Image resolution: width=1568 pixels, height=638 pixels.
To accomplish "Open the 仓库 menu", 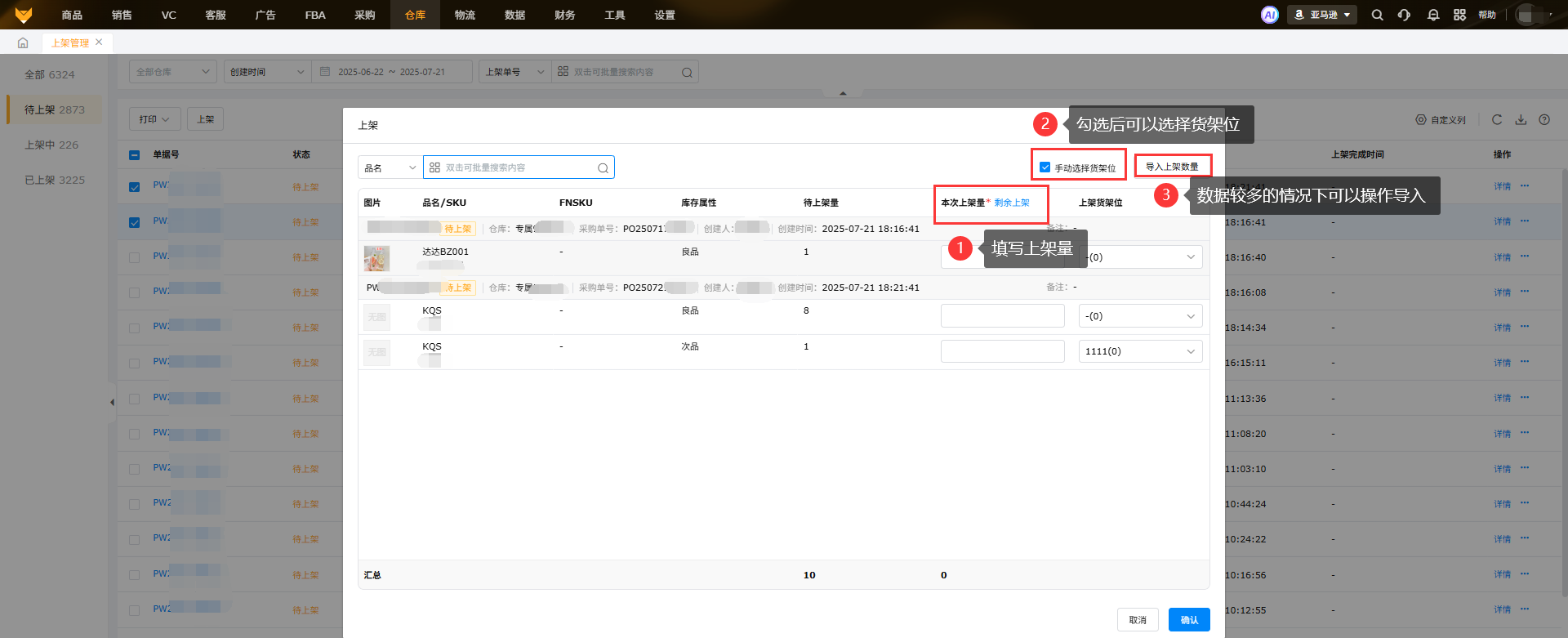I will pos(415,15).
